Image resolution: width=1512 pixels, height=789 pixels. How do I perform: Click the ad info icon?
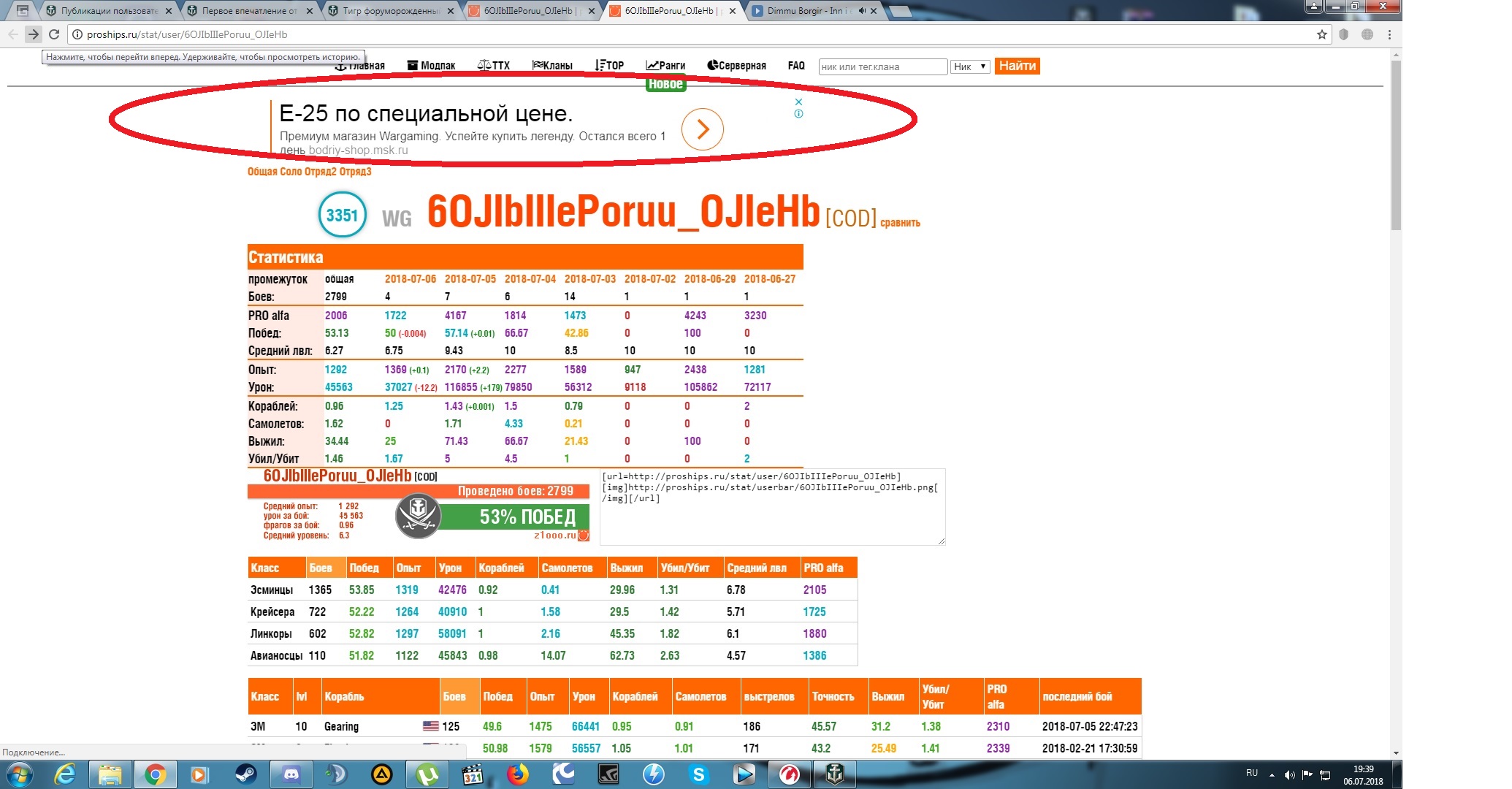tap(798, 113)
